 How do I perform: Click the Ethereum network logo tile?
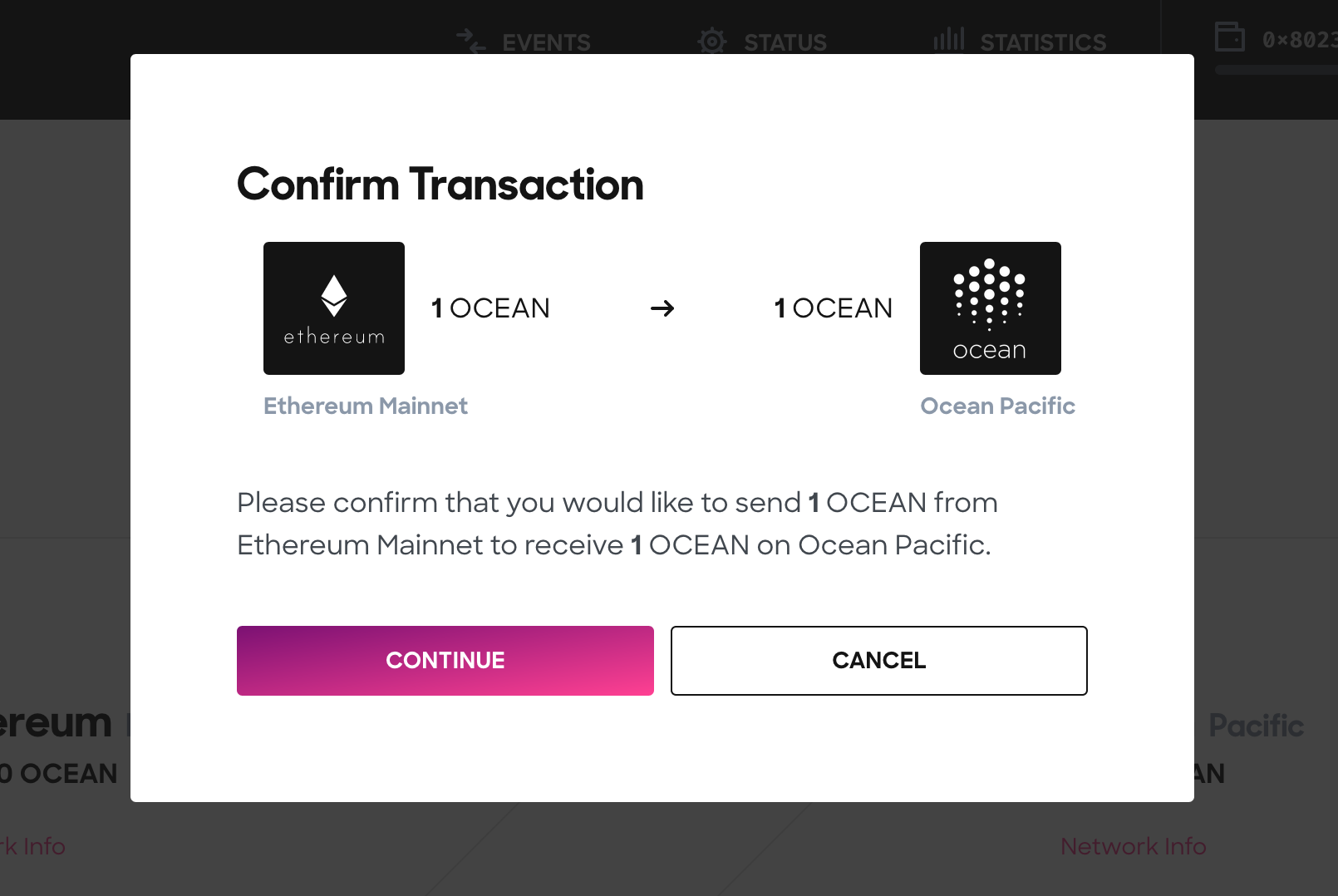334,308
